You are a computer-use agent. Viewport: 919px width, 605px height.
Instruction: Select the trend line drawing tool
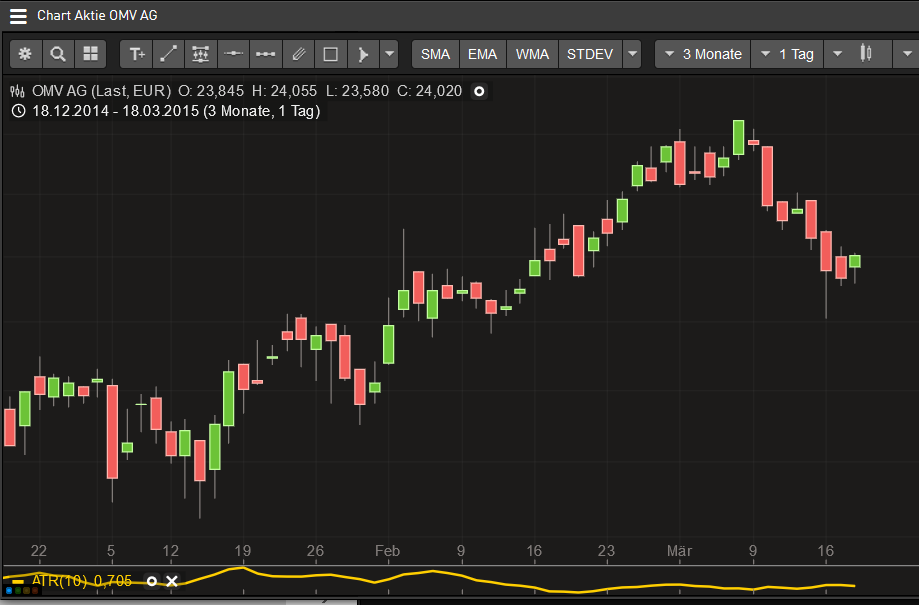click(x=169, y=54)
